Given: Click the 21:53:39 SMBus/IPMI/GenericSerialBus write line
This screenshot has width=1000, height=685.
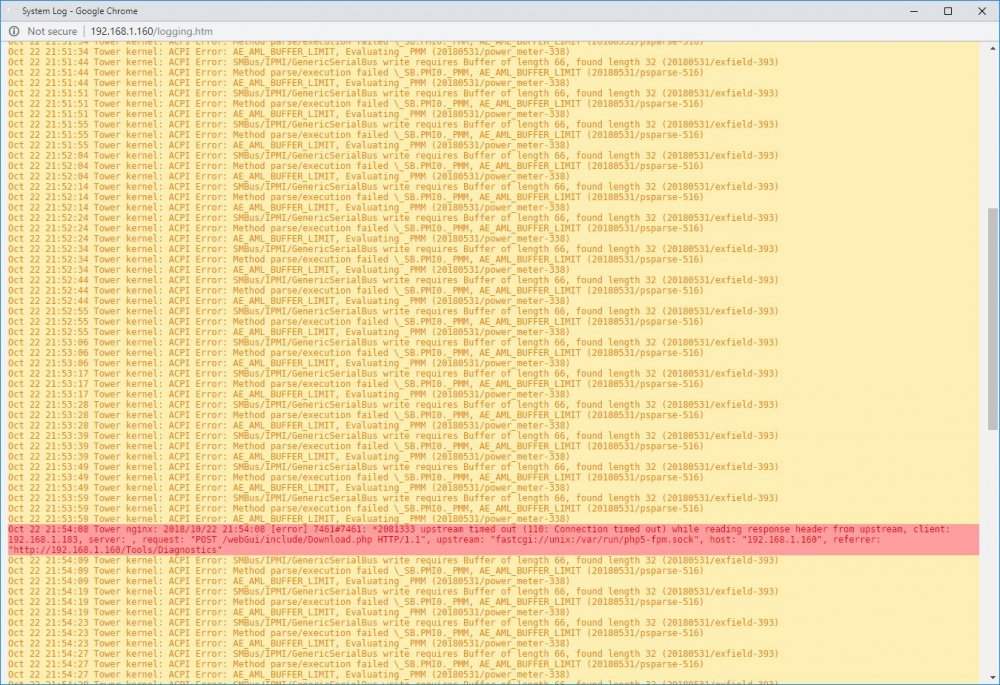Looking at the screenshot, I should [393, 436].
